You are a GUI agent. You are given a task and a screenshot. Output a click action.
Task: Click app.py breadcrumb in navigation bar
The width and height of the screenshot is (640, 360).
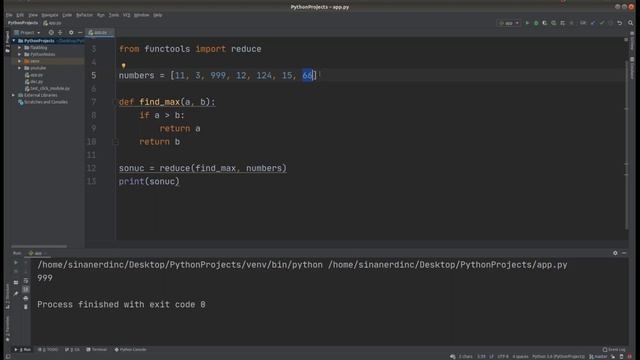point(52,23)
